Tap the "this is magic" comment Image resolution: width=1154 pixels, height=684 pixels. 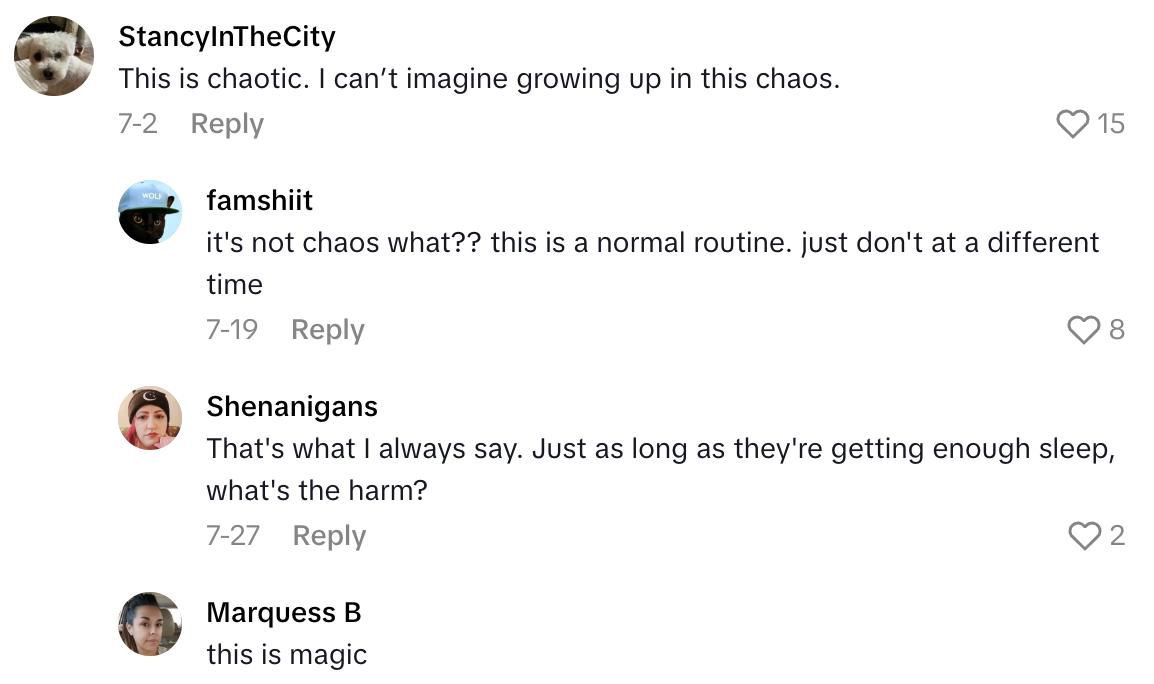point(287,655)
